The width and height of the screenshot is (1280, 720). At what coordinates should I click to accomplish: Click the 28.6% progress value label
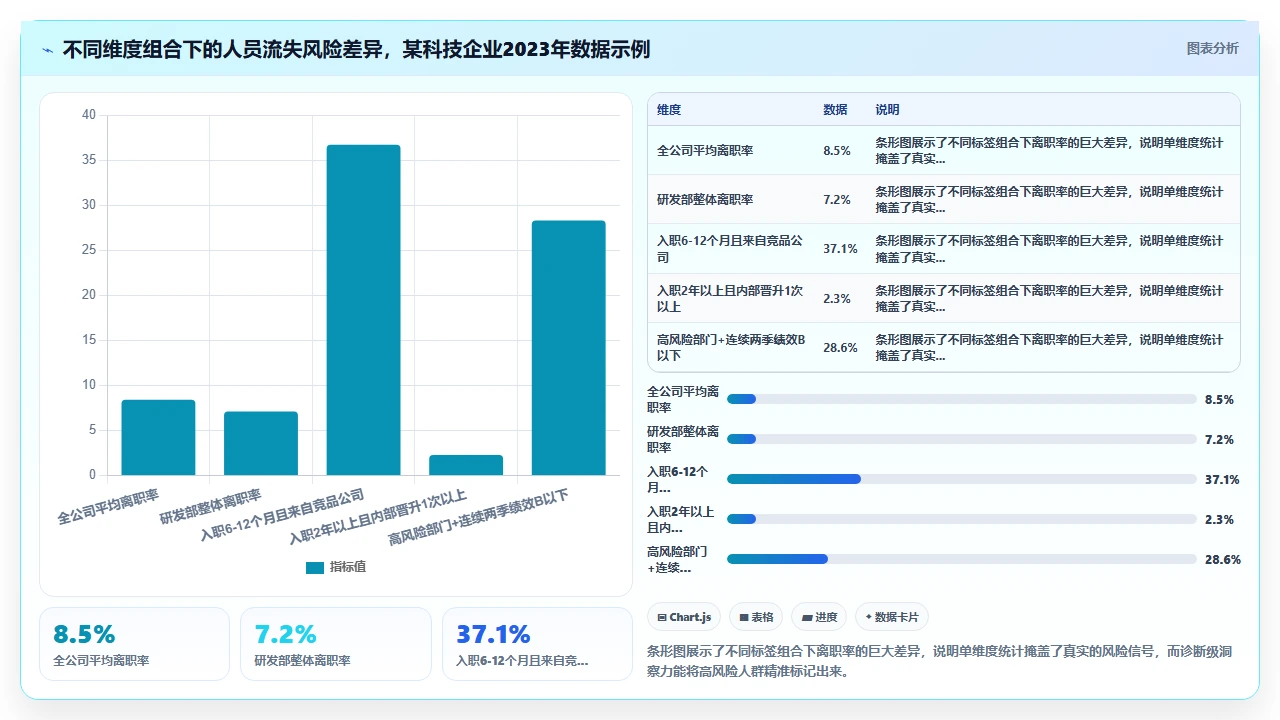coord(1223,559)
